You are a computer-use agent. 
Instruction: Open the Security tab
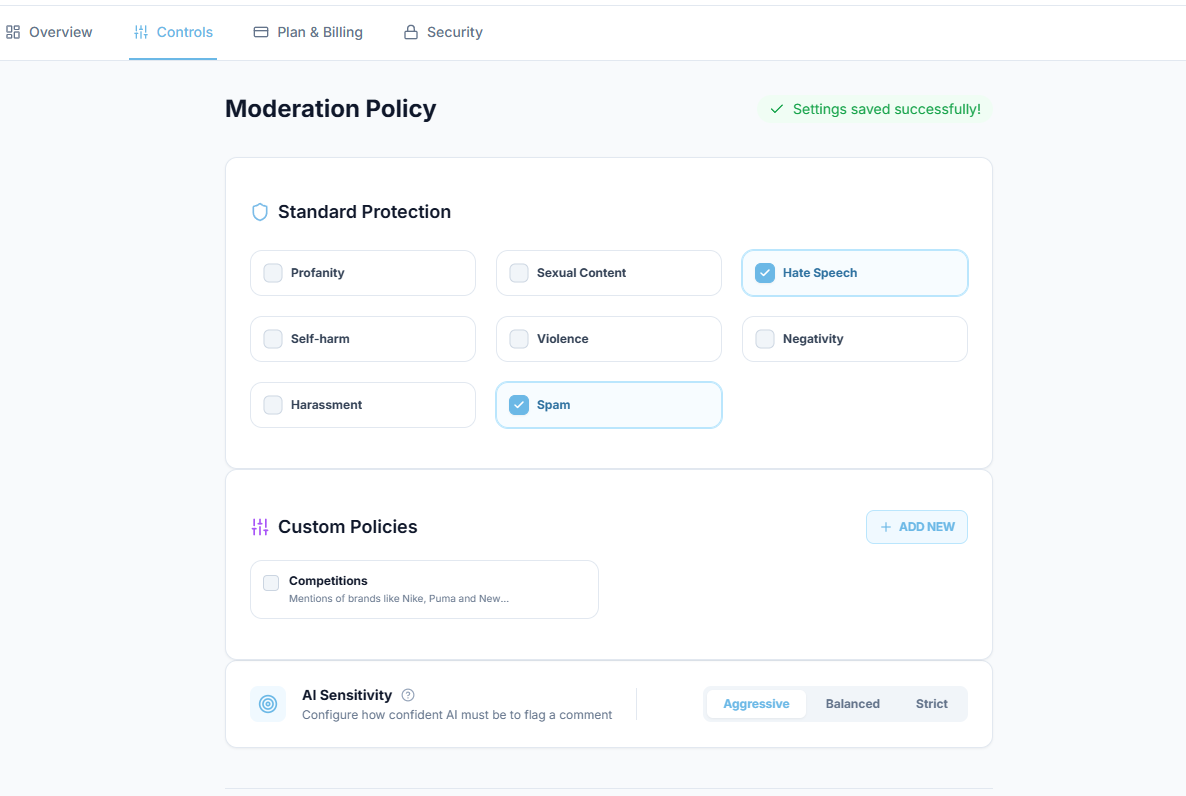coord(443,32)
